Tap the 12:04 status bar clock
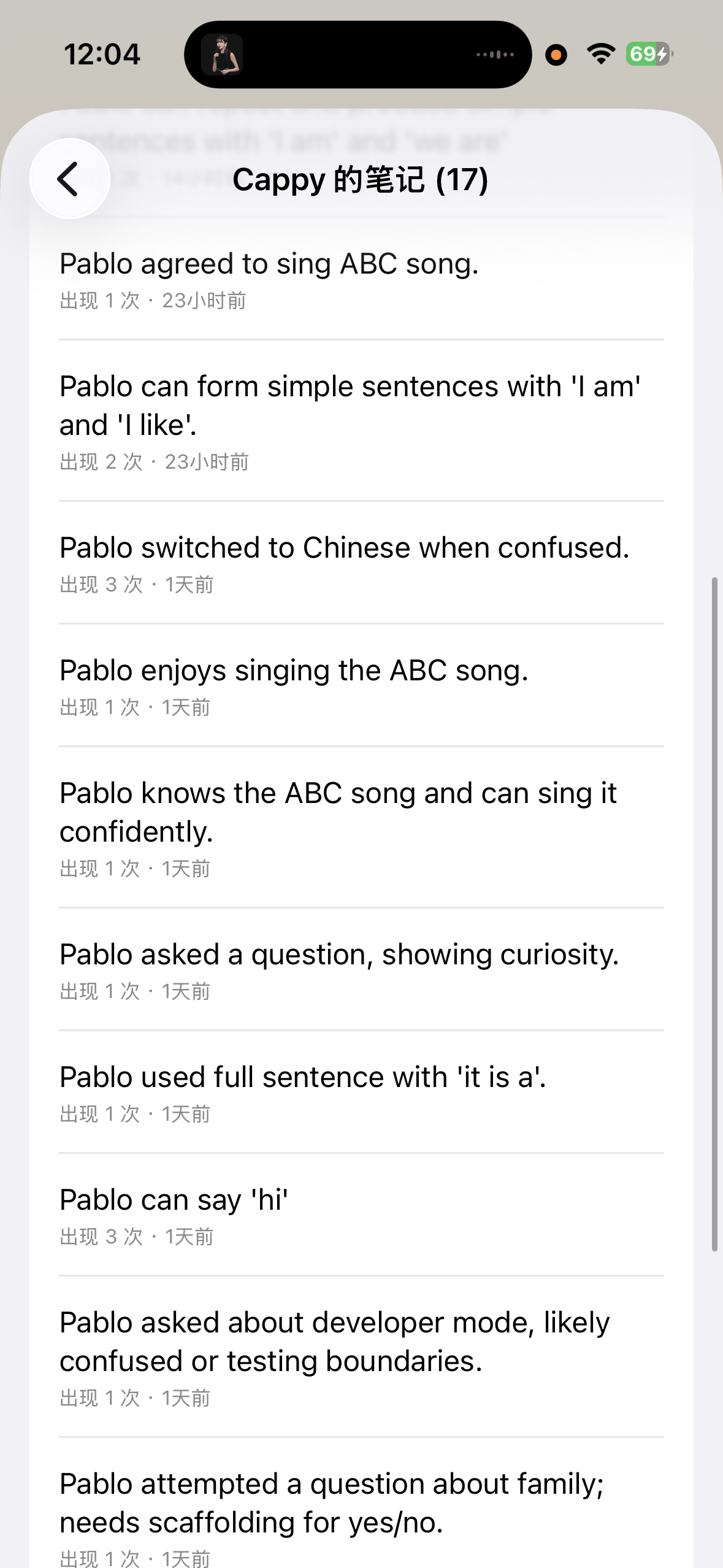723x1568 pixels. [x=102, y=54]
